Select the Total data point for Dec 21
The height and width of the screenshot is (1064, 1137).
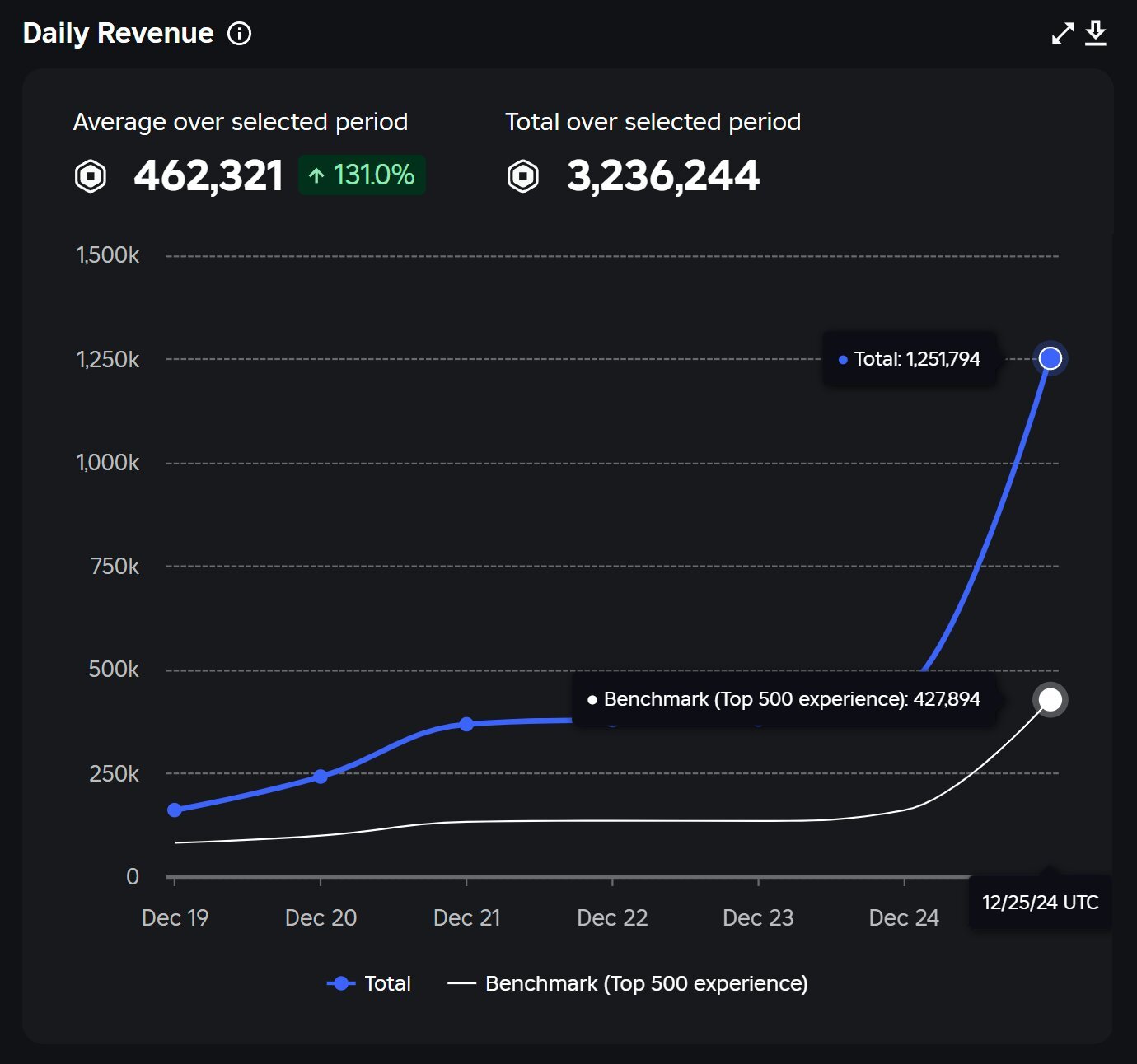tap(466, 724)
